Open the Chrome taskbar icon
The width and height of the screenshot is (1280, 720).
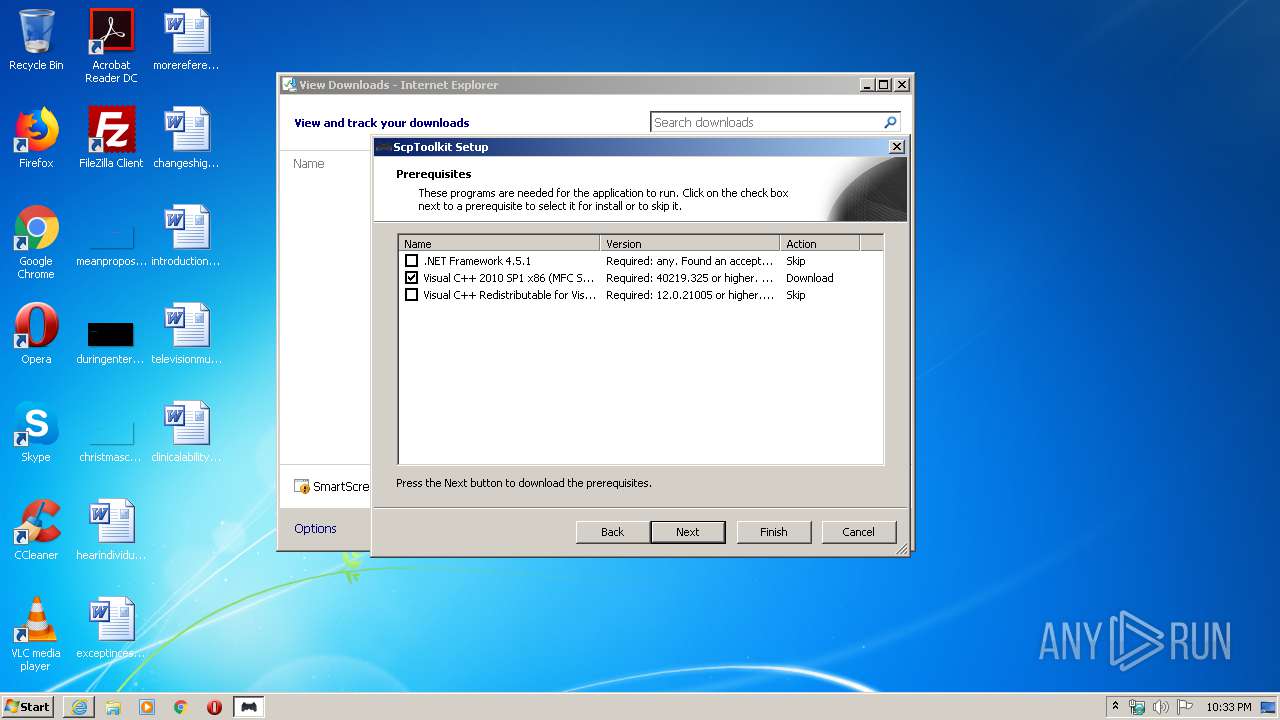pos(181,707)
